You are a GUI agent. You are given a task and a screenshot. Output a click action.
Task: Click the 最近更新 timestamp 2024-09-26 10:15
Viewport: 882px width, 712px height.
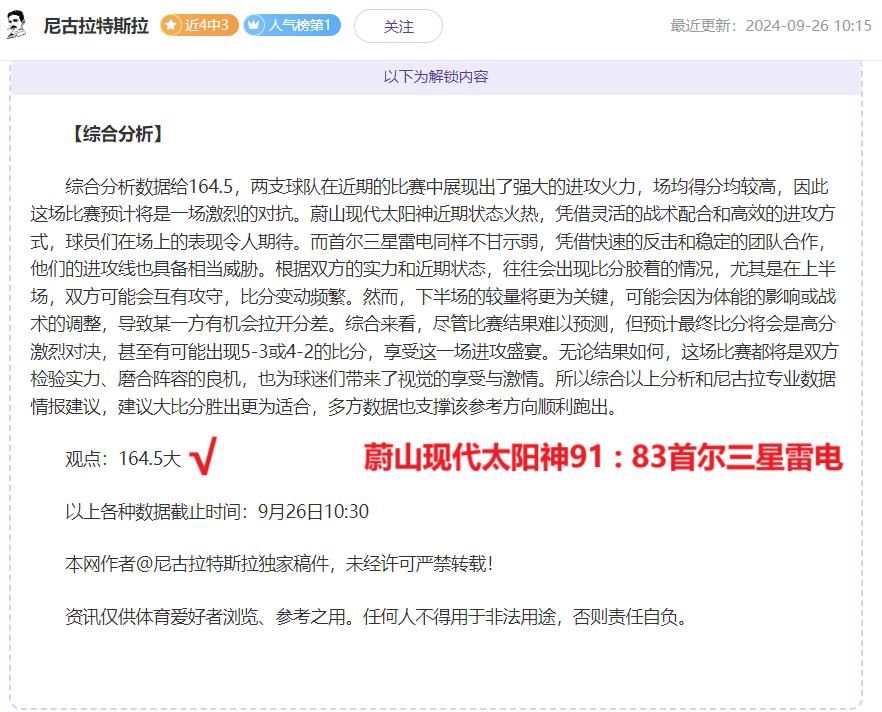click(x=771, y=26)
